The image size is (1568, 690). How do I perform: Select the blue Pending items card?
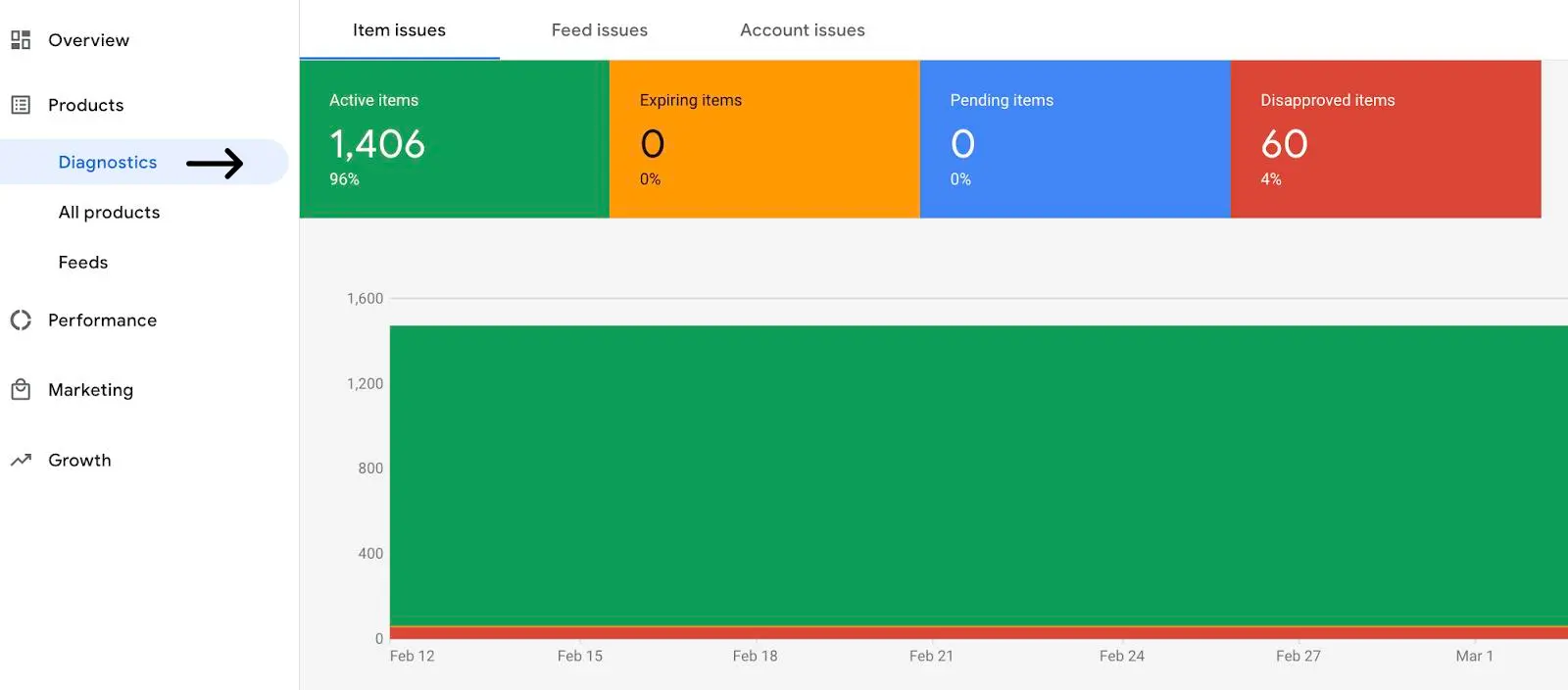1075,139
